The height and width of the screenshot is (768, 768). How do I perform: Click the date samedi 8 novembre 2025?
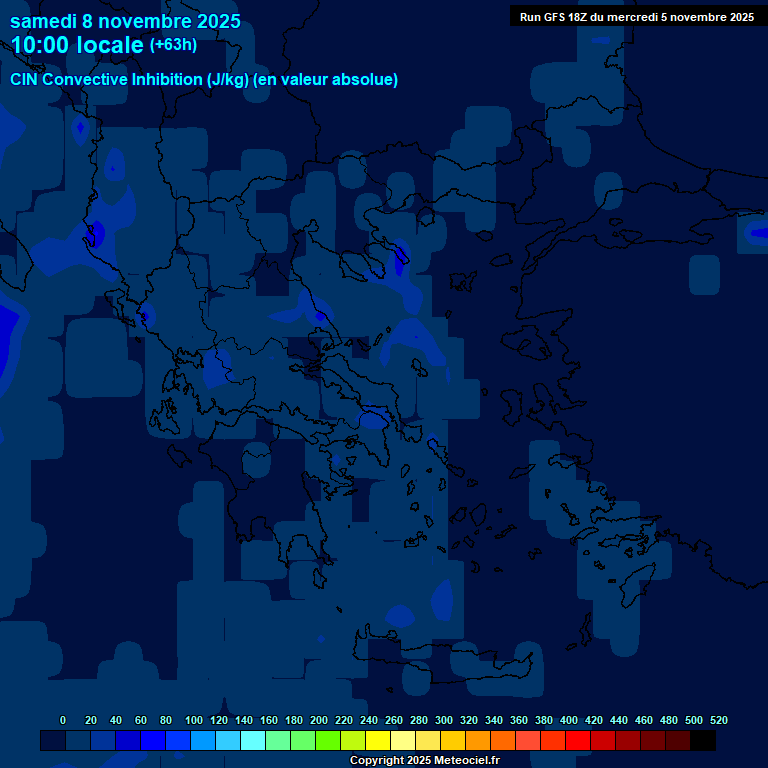(x=125, y=21)
